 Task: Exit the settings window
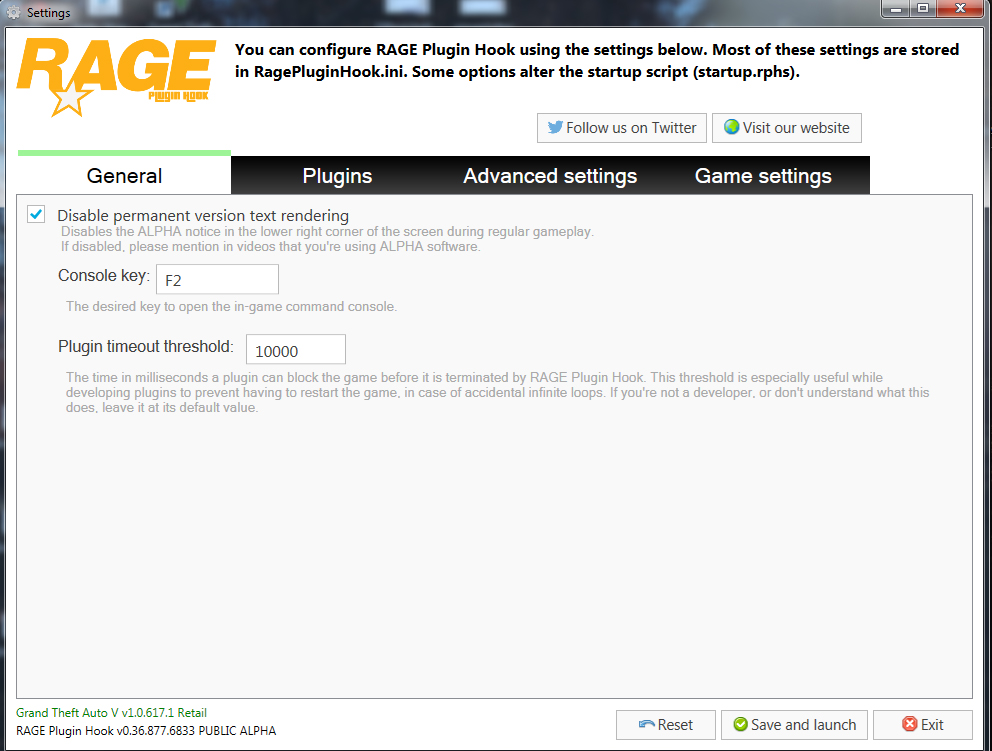coord(922,724)
